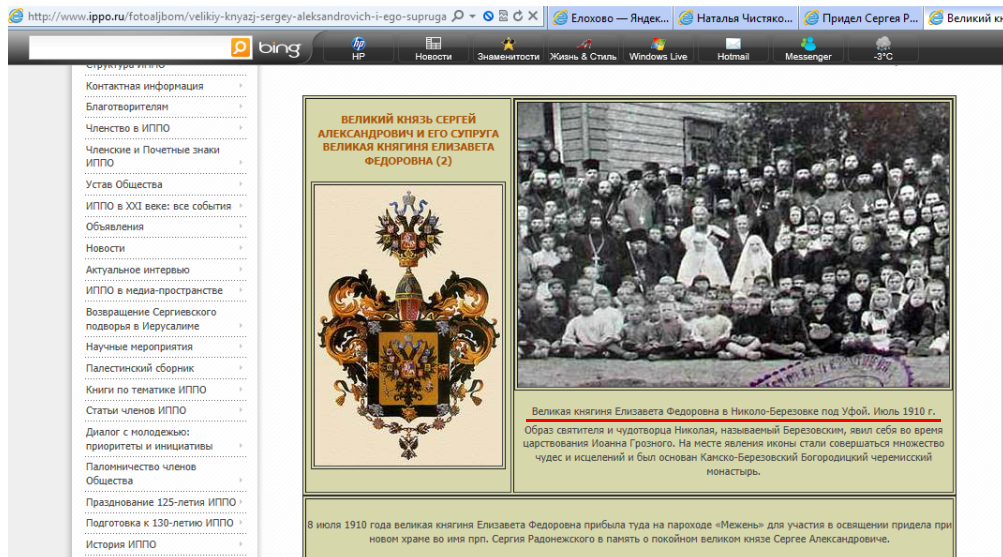Click caption Великая княгиня Елизавета Федоровна в Николо-Березовке
Viewport: 1003px width, 557px height.
pyautogui.click(x=733, y=411)
